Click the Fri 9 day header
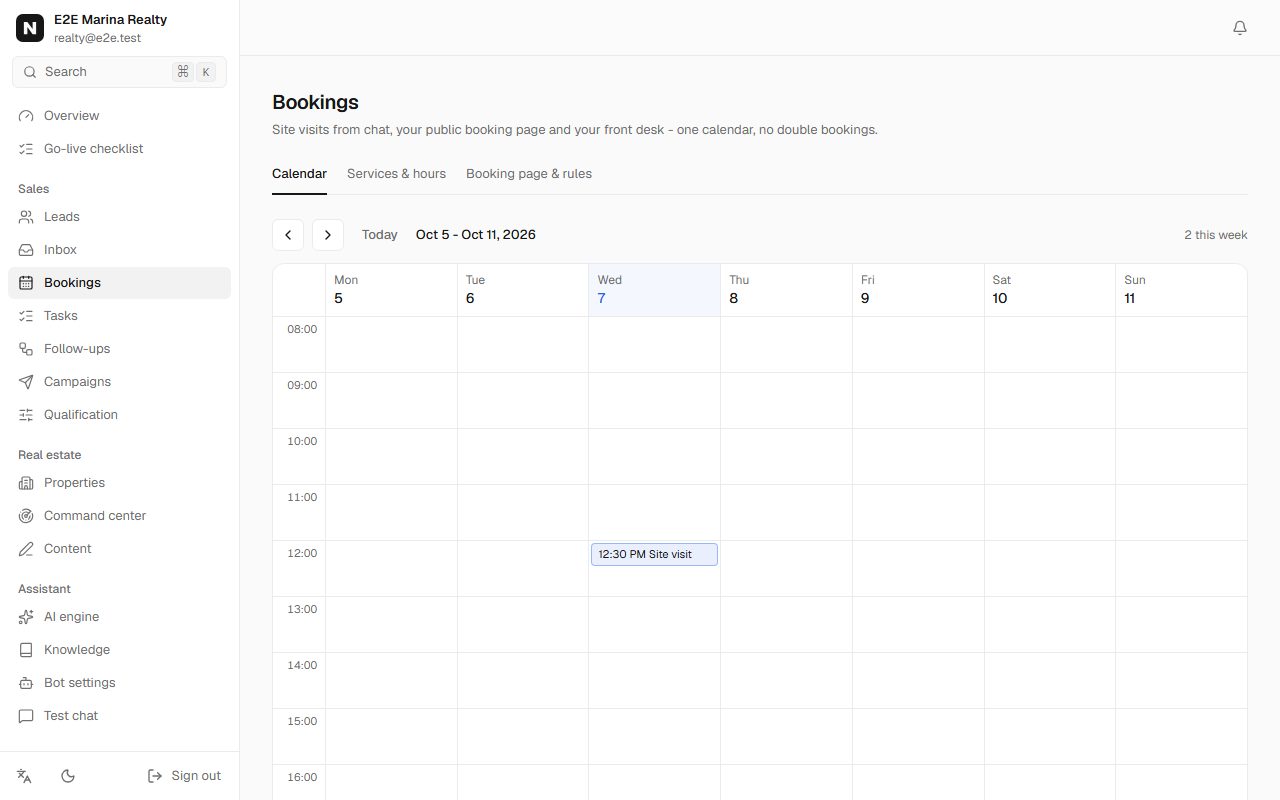 pyautogui.click(x=918, y=290)
